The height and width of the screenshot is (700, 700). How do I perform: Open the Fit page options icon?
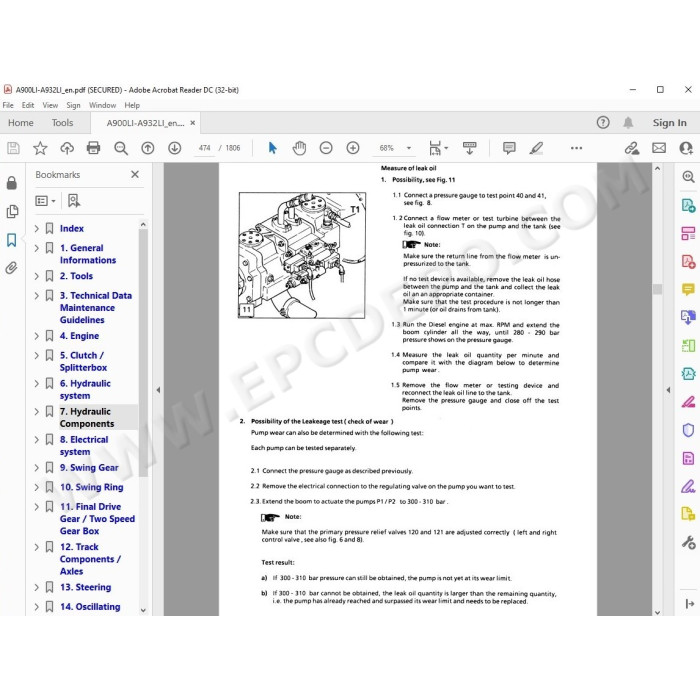(438, 148)
